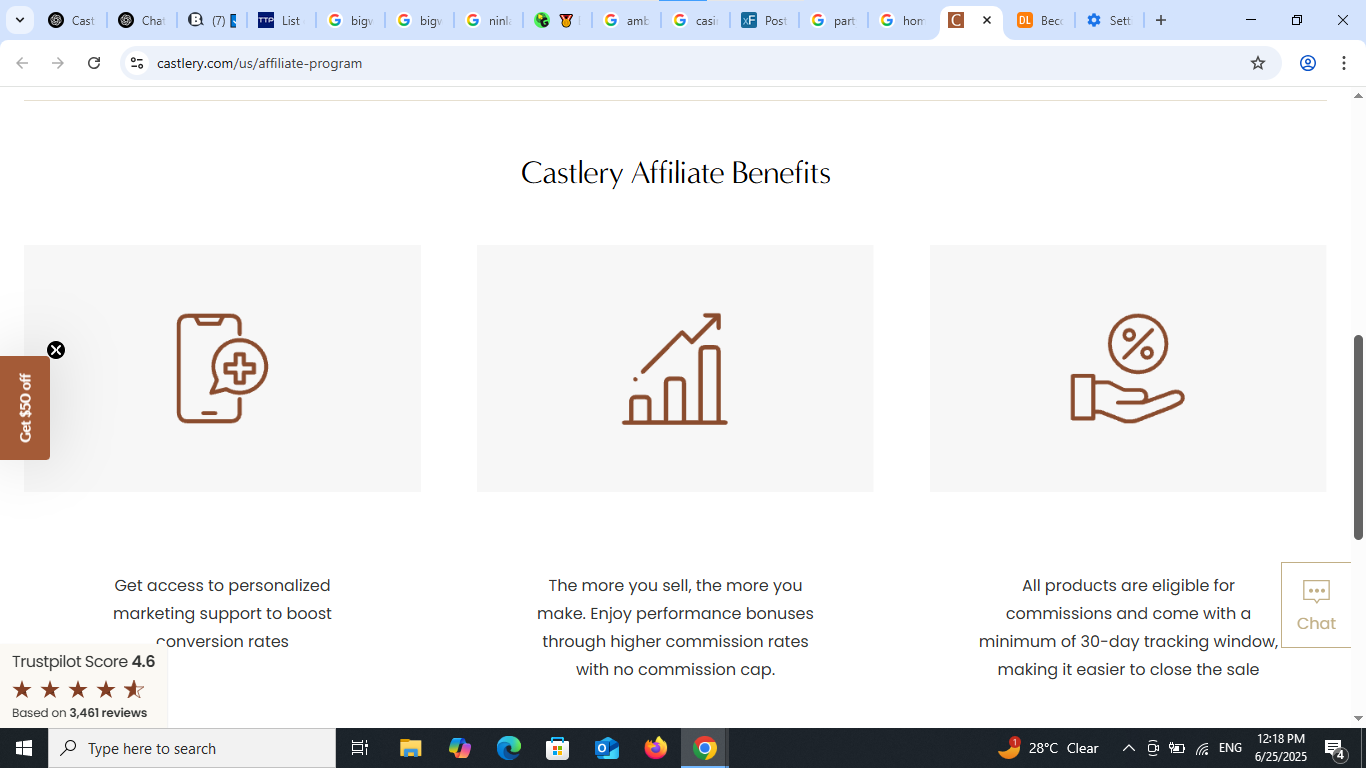Screen dimensions: 1366x768
Task: Open File Explorer from the taskbar
Action: click(x=411, y=748)
